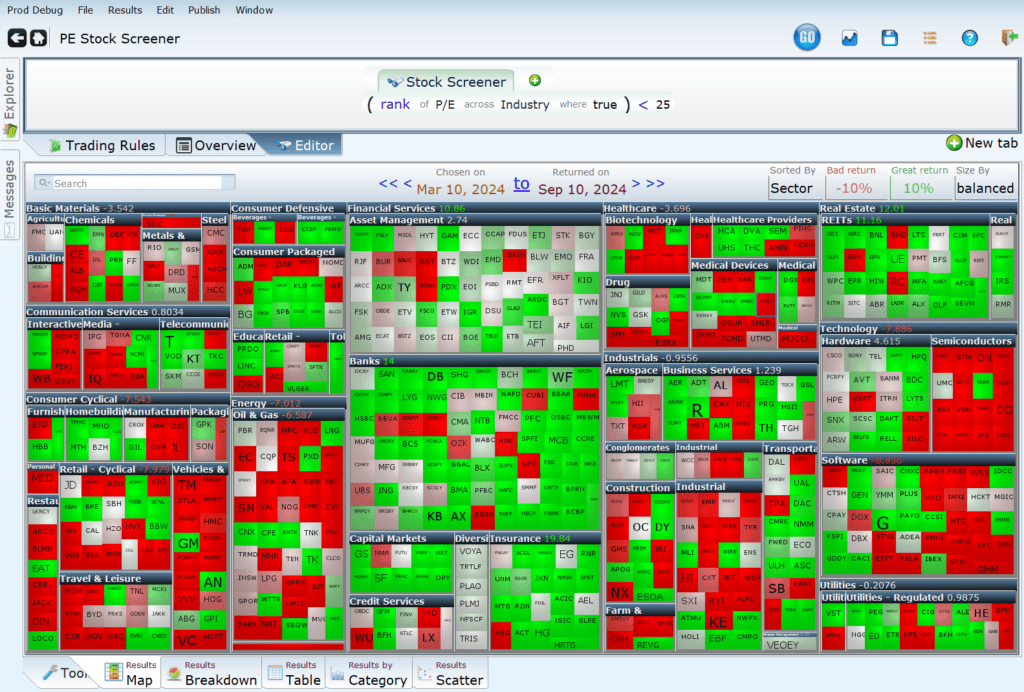Select the Editor tab
Viewport: 1024px width, 692px height.
tap(305, 146)
